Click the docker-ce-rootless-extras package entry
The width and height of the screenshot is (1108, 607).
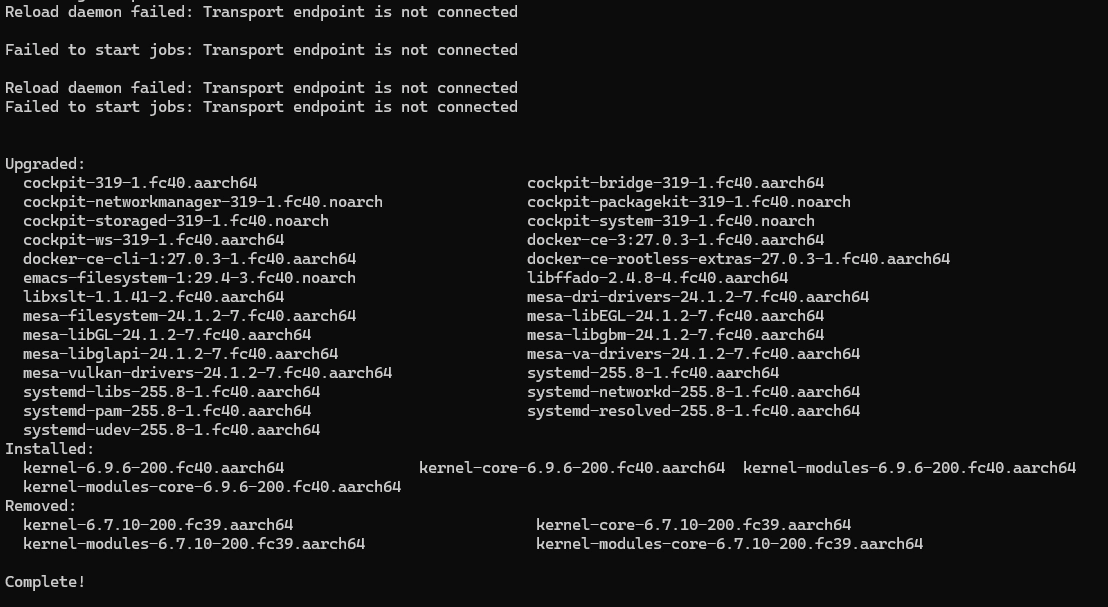point(738,259)
